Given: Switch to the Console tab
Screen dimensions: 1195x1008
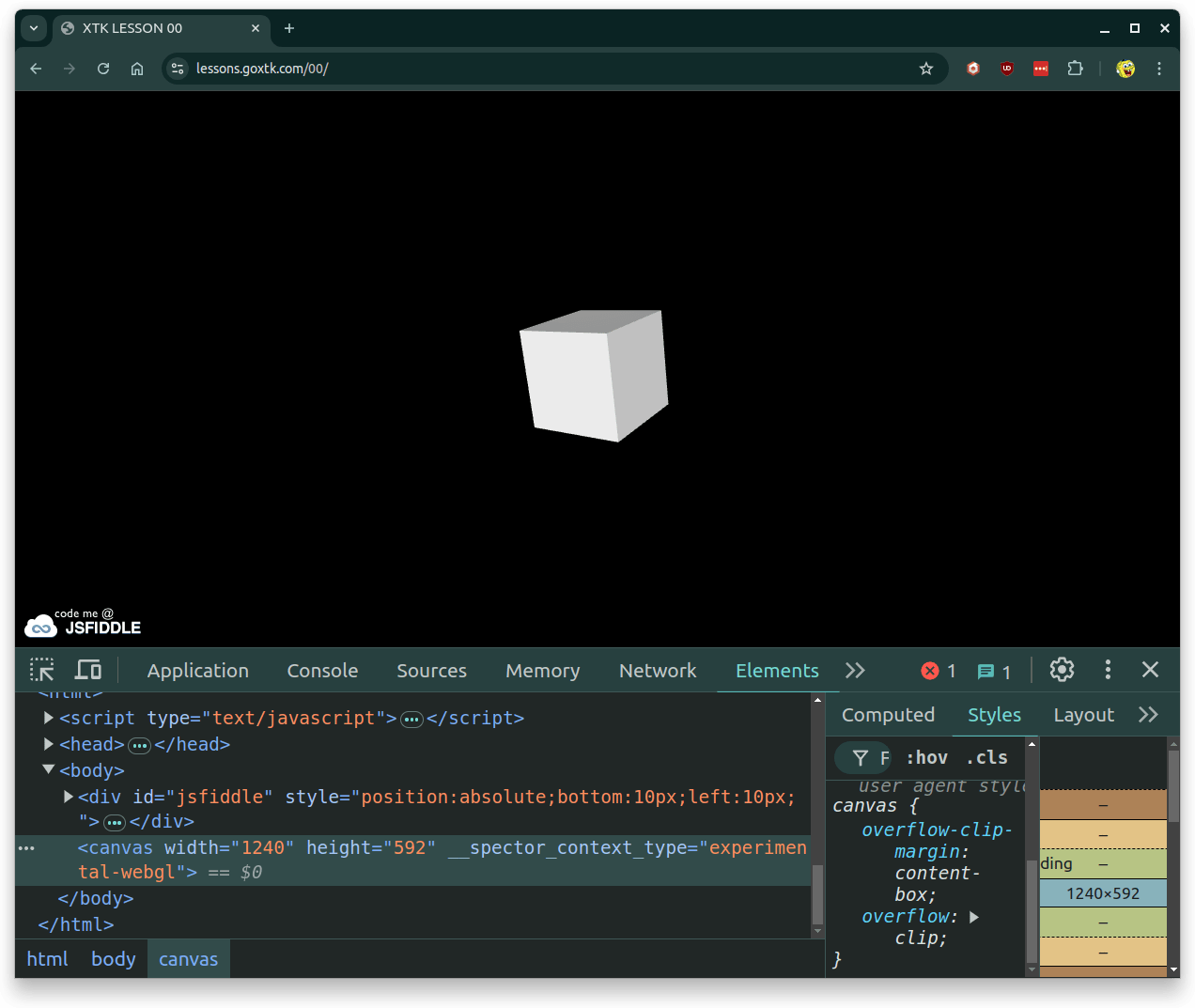Looking at the screenshot, I should 322,671.
